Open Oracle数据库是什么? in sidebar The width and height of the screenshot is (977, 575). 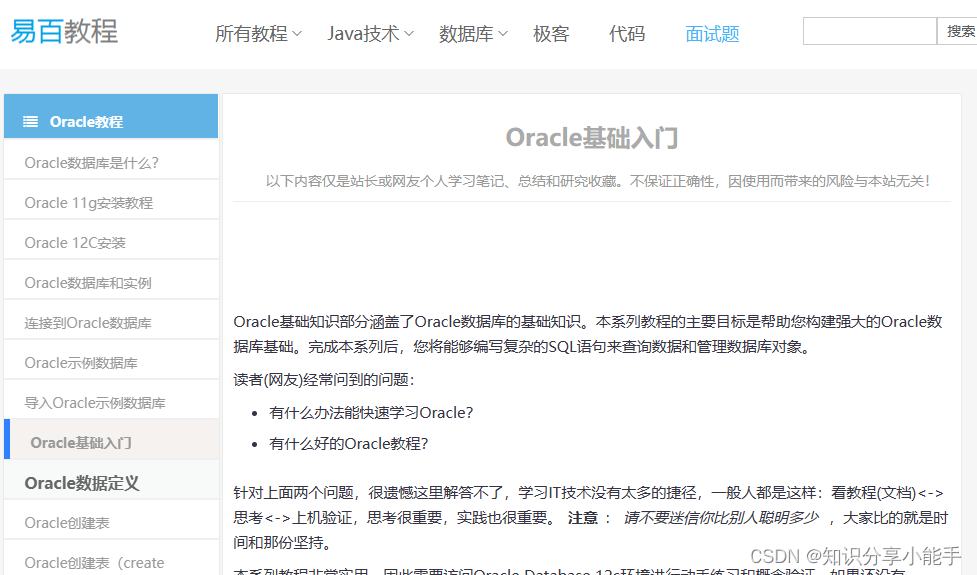point(92,163)
